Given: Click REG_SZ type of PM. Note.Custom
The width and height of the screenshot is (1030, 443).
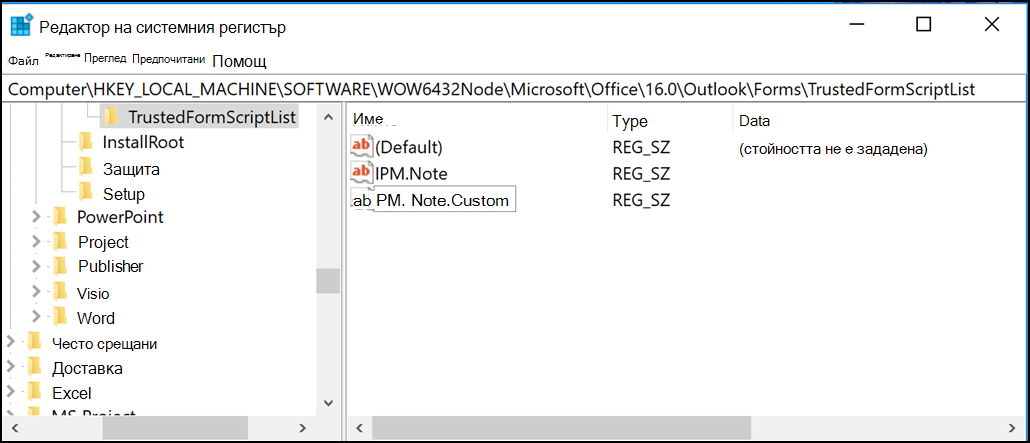Looking at the screenshot, I should 640,200.
